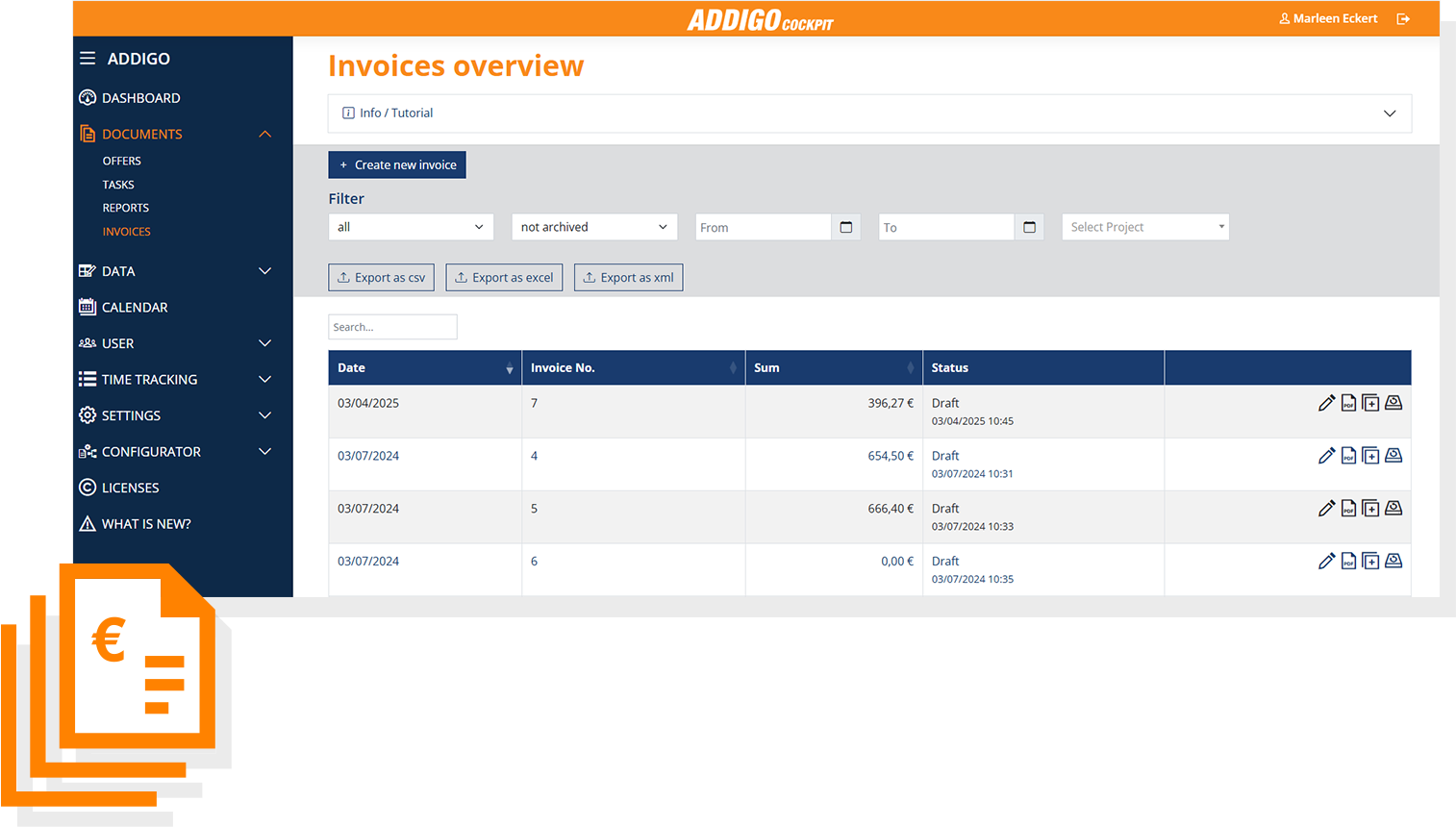Viewport: 1456px width, 827px height.
Task: Expand the Info / Tutorial panel
Action: point(869,113)
